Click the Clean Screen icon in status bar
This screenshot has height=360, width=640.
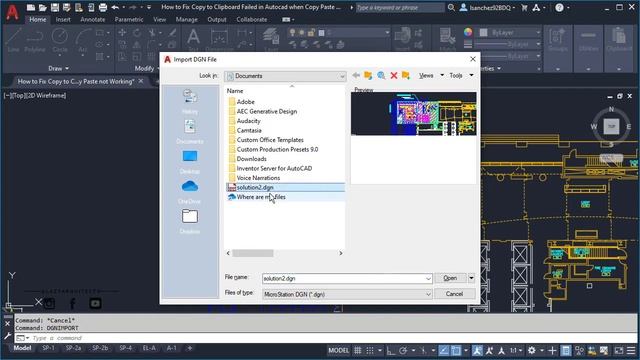[619, 350]
